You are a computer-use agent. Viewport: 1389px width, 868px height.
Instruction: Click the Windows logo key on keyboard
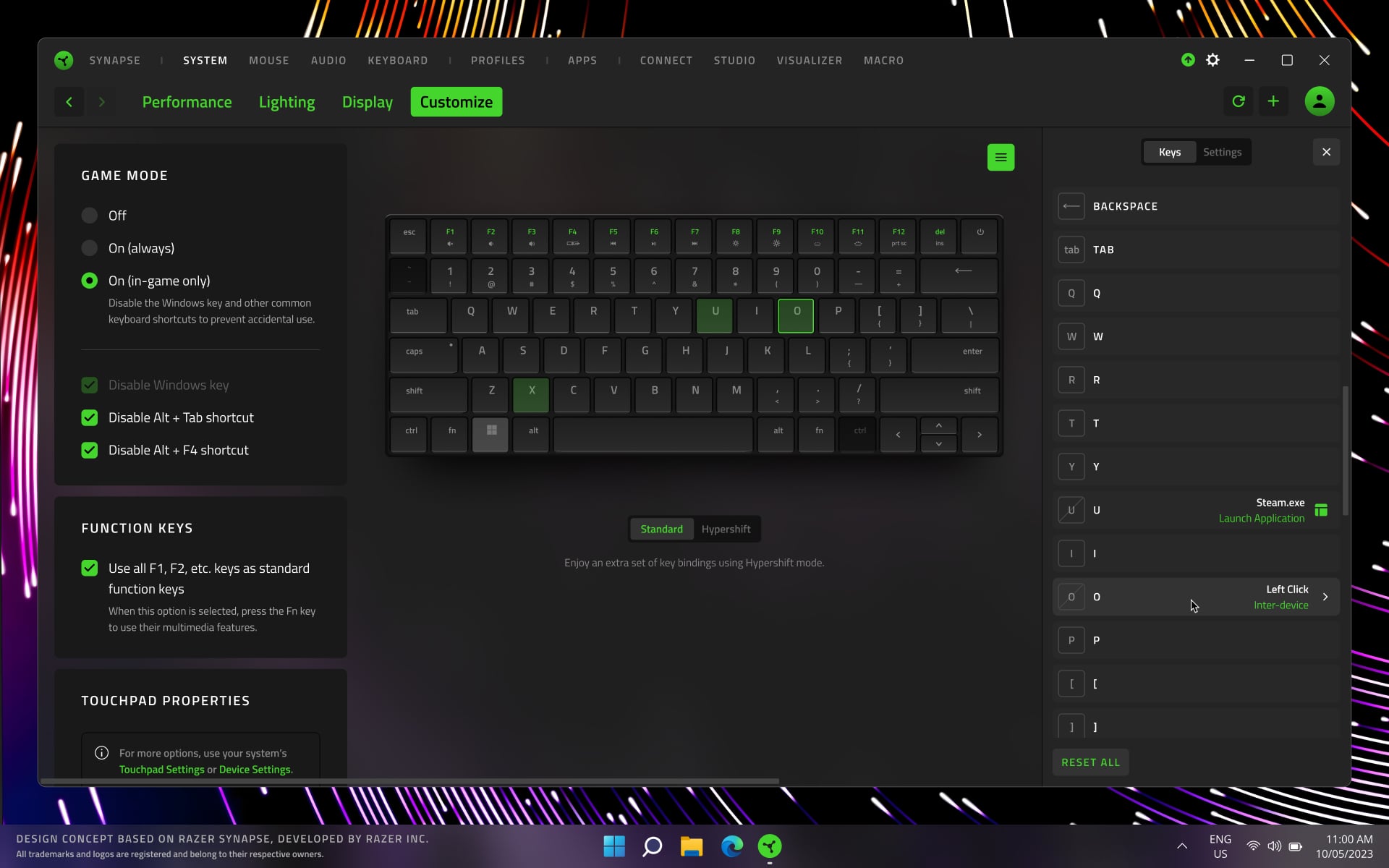point(490,434)
